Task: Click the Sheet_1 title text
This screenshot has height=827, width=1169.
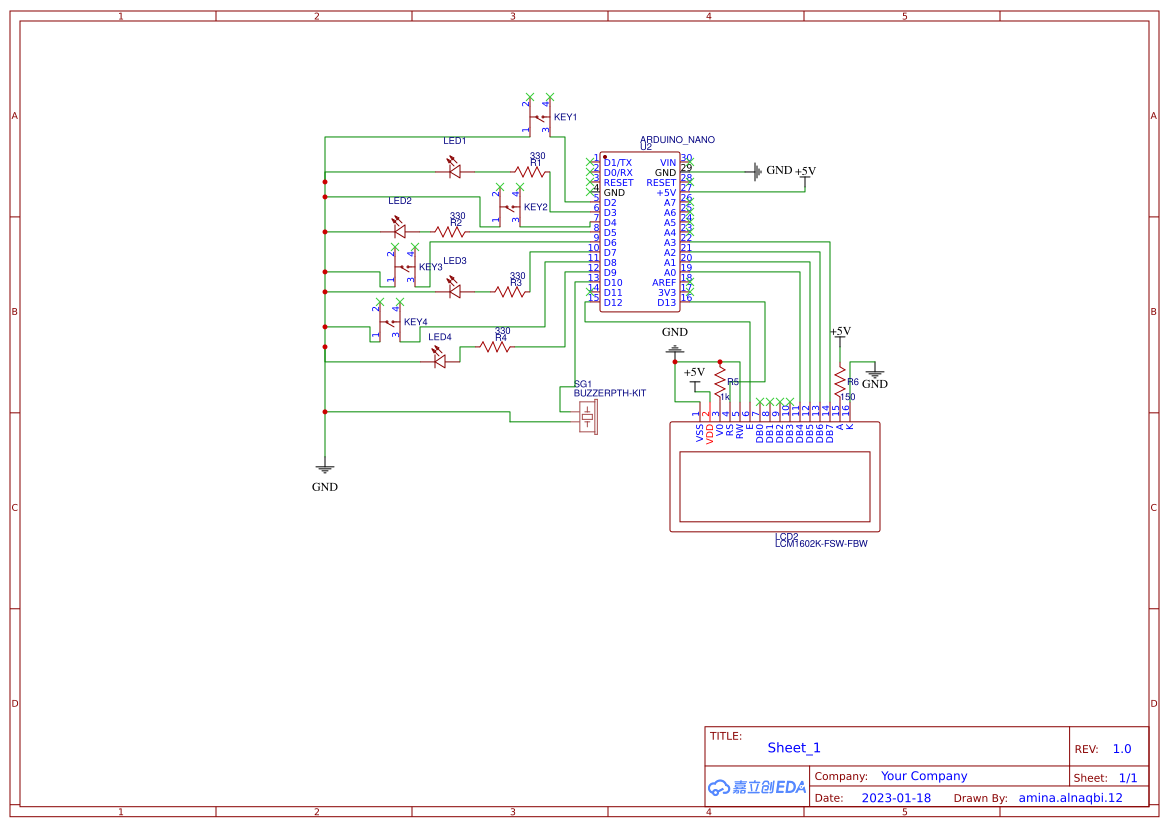Action: coord(793,747)
